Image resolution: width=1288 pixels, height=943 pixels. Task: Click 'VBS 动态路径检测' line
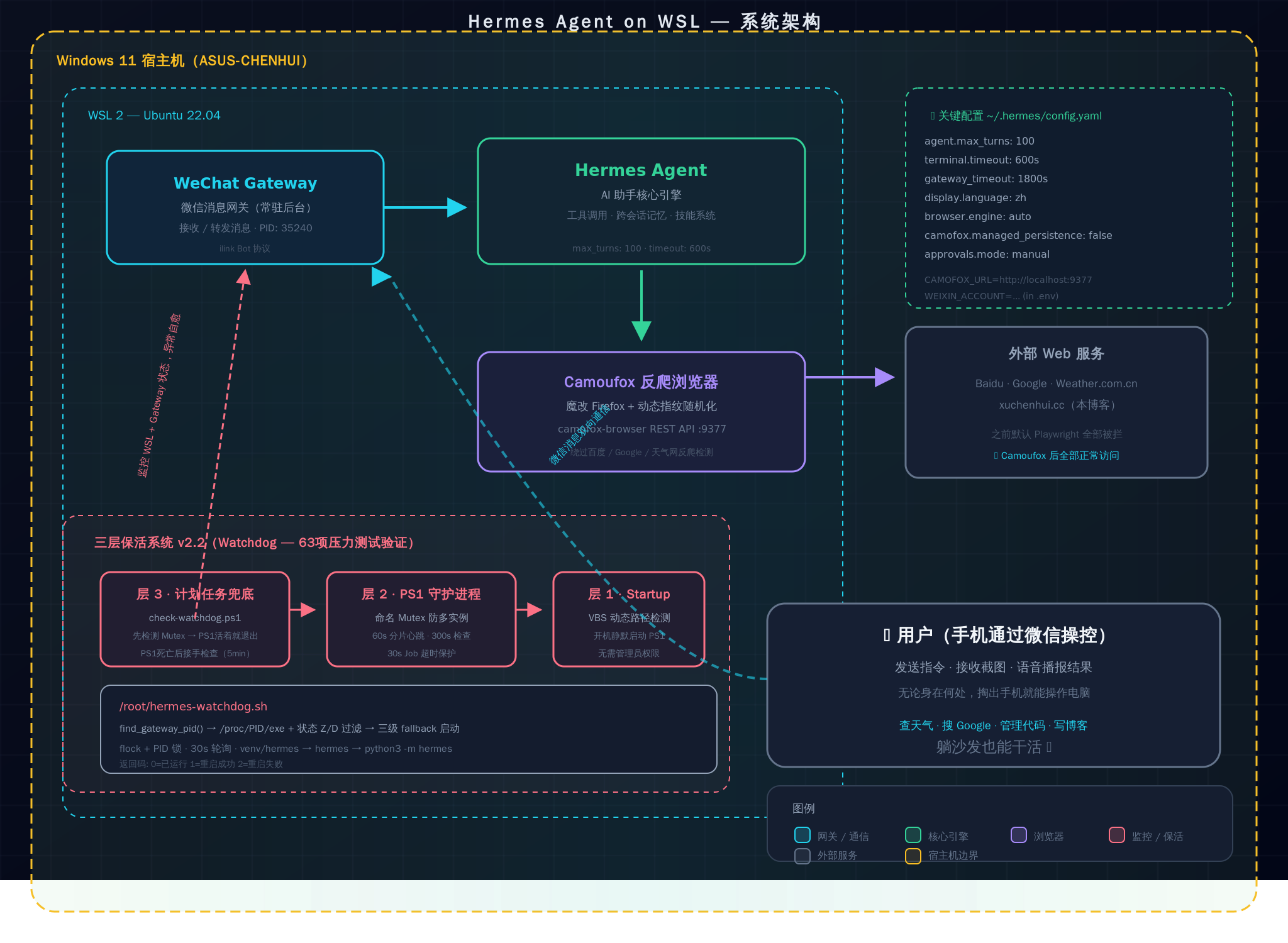tap(629, 618)
